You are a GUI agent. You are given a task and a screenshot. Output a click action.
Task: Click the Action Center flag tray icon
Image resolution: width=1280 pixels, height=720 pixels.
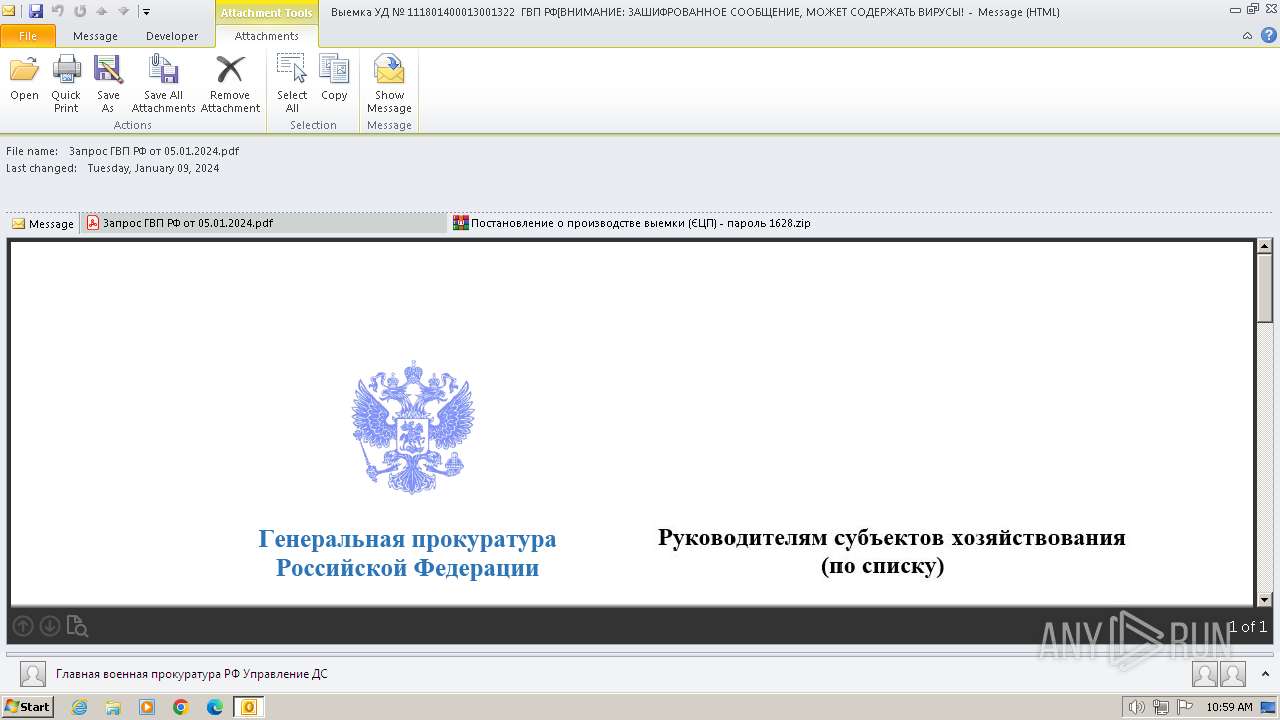[1184, 707]
